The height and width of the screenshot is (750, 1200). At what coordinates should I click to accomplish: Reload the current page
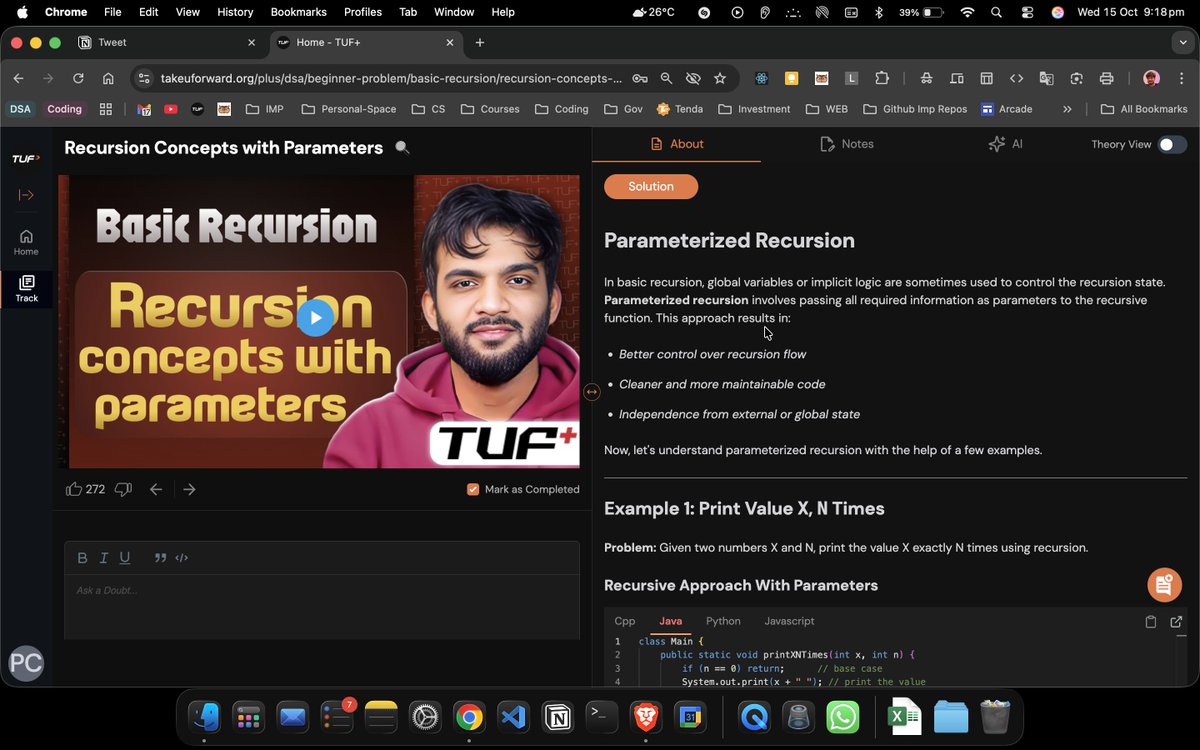(78, 78)
